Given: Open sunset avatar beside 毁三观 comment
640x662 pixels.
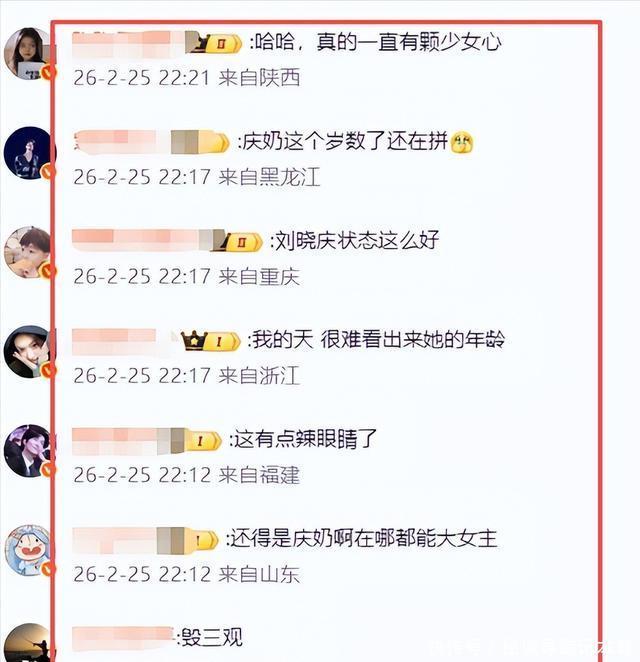Looking at the screenshot, I should tap(29, 643).
